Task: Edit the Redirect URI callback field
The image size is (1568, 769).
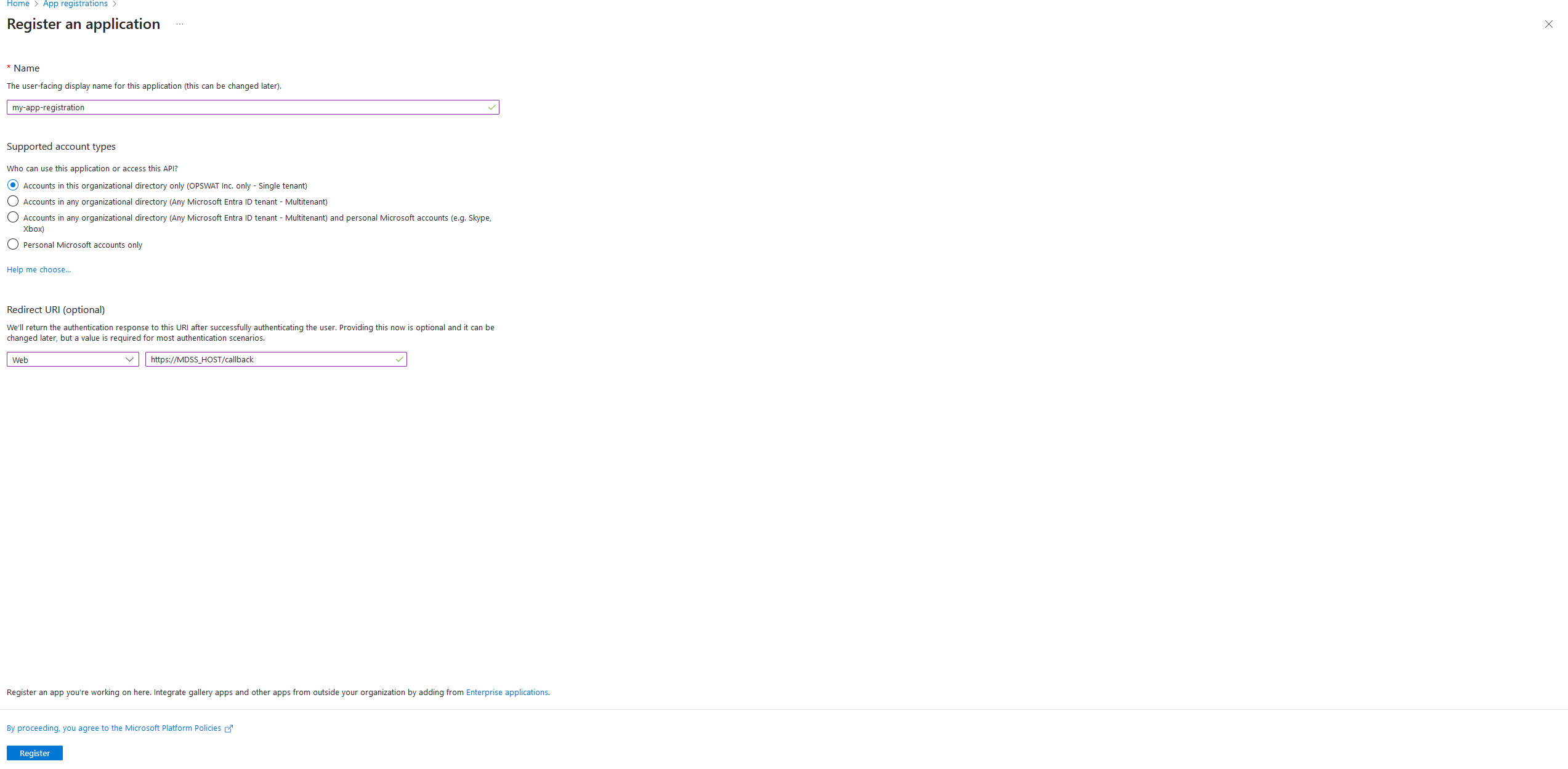Action: point(276,359)
